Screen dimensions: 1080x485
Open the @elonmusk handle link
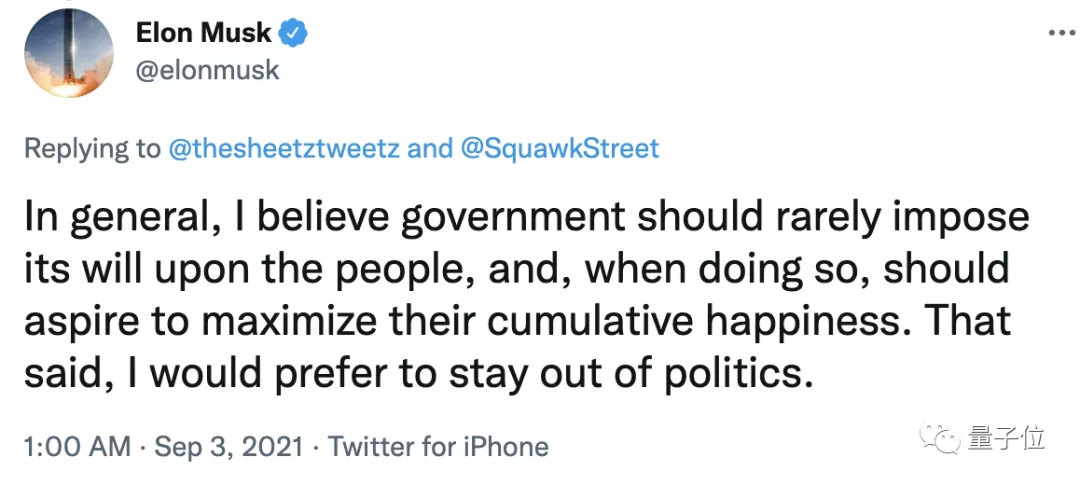[208, 70]
